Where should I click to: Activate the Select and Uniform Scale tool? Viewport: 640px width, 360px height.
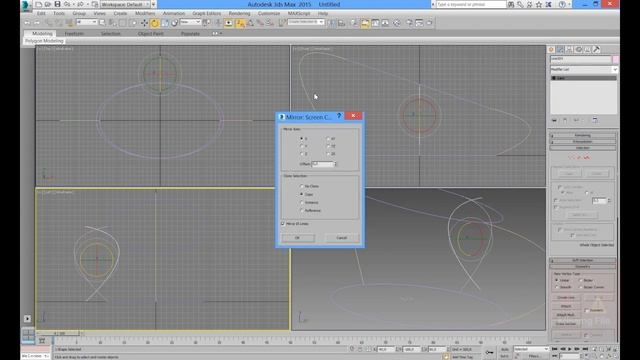pyautogui.click(x=164, y=23)
